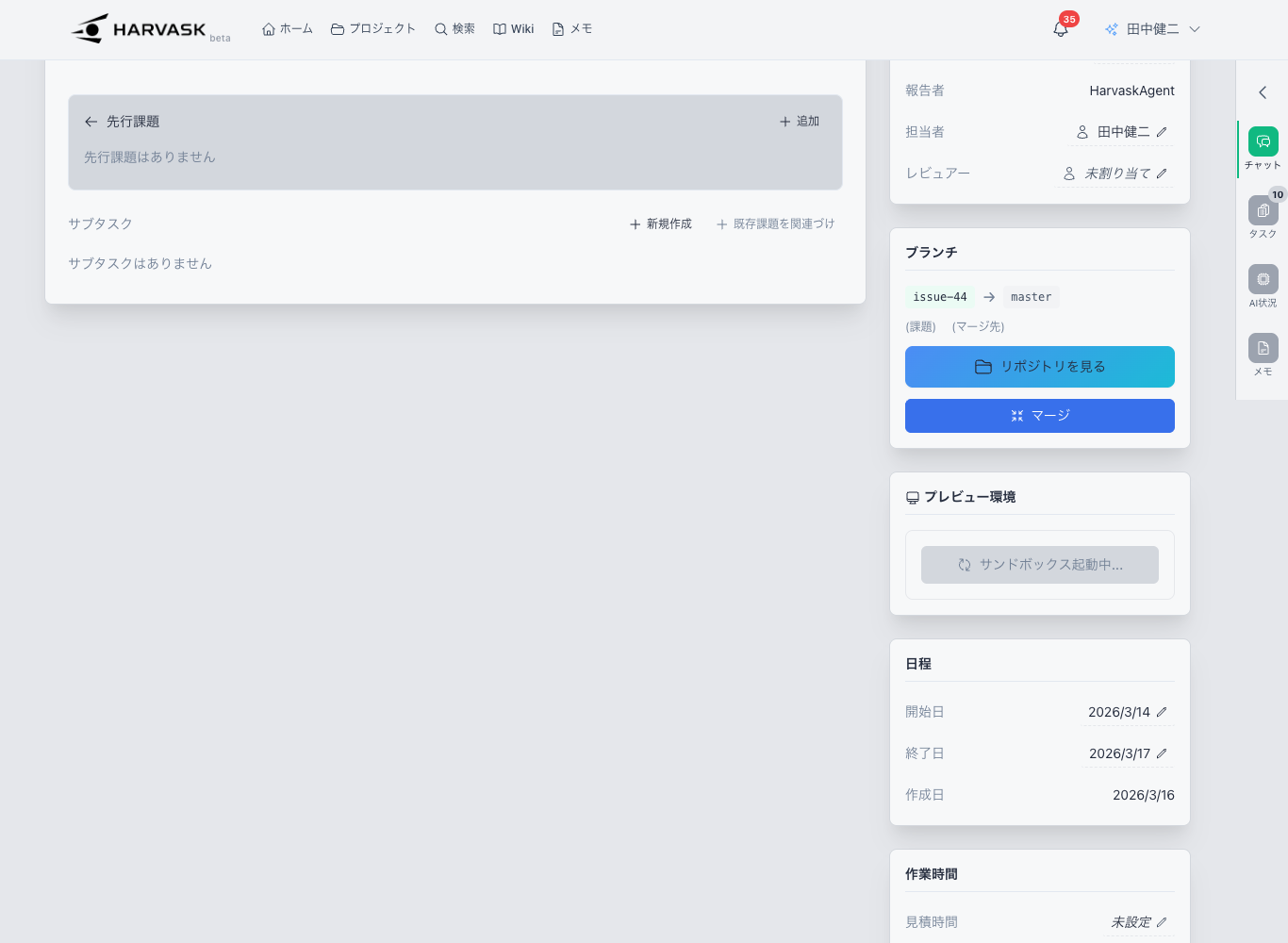Open Wiki from the top navigation
Viewport: 1288px width, 943px height.
(x=514, y=29)
